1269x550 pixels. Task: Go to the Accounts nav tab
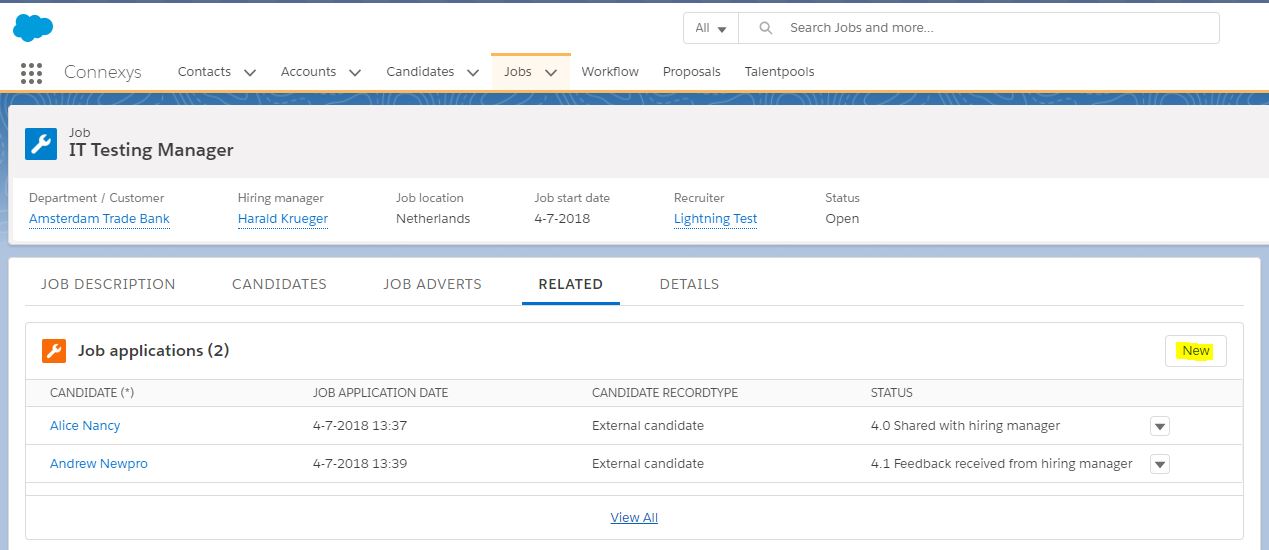(308, 72)
